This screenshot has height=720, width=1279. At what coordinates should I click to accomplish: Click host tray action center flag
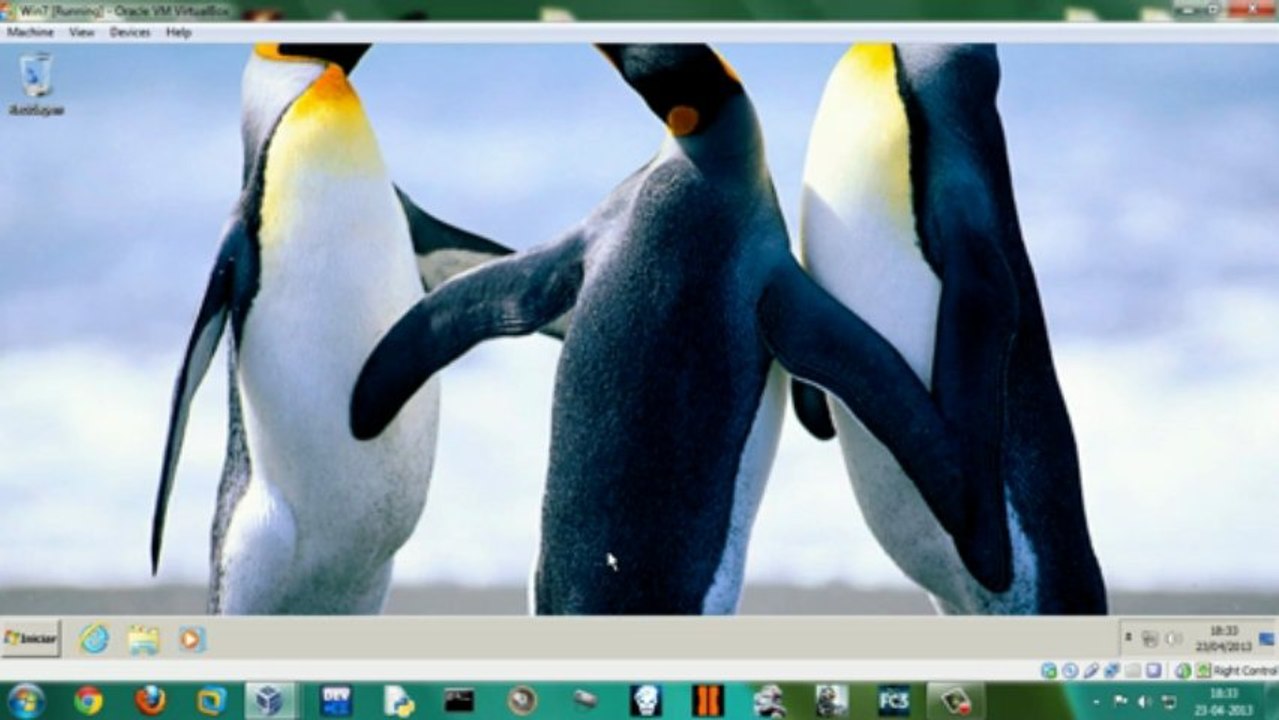point(1119,702)
